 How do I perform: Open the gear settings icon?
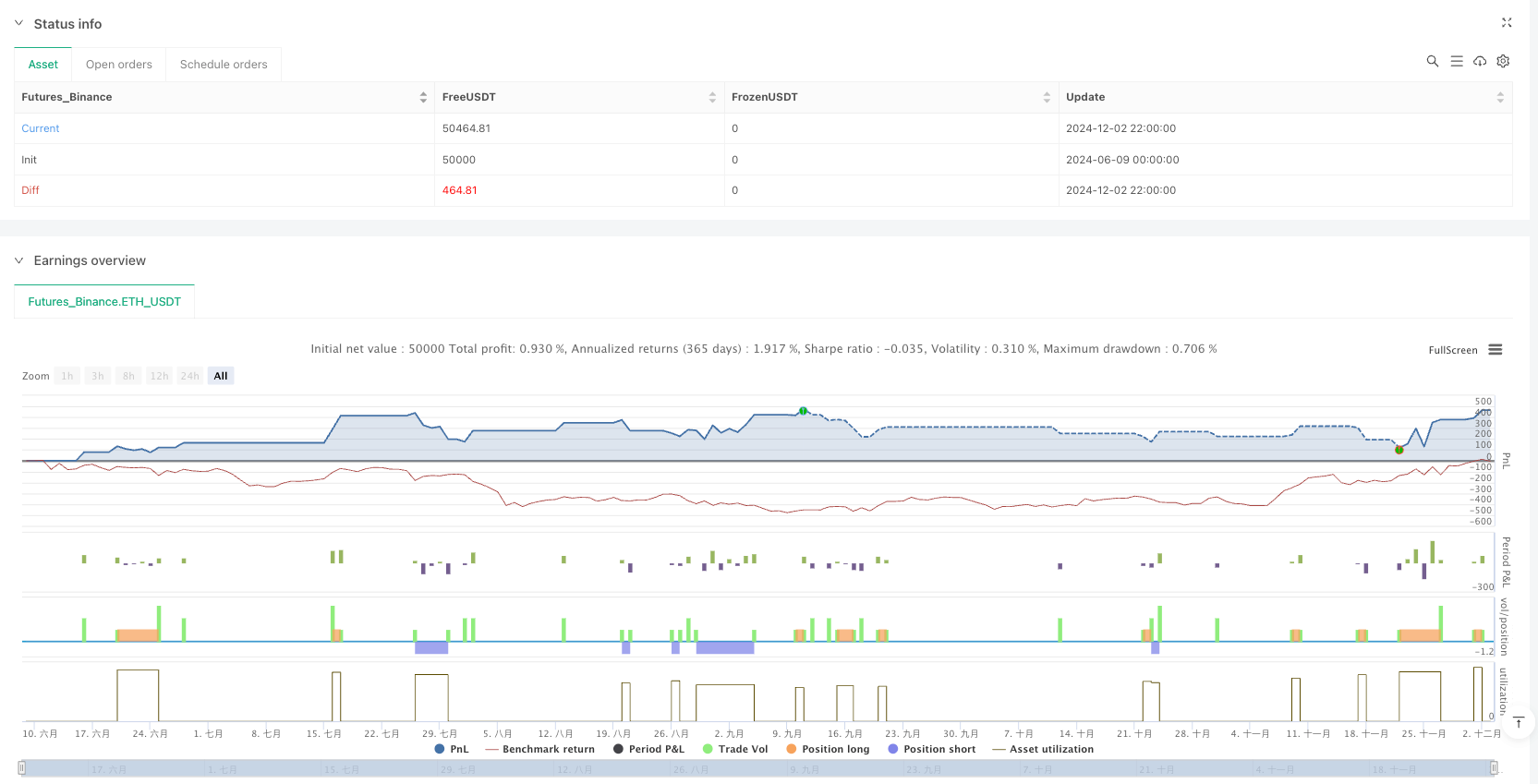tap(1503, 61)
